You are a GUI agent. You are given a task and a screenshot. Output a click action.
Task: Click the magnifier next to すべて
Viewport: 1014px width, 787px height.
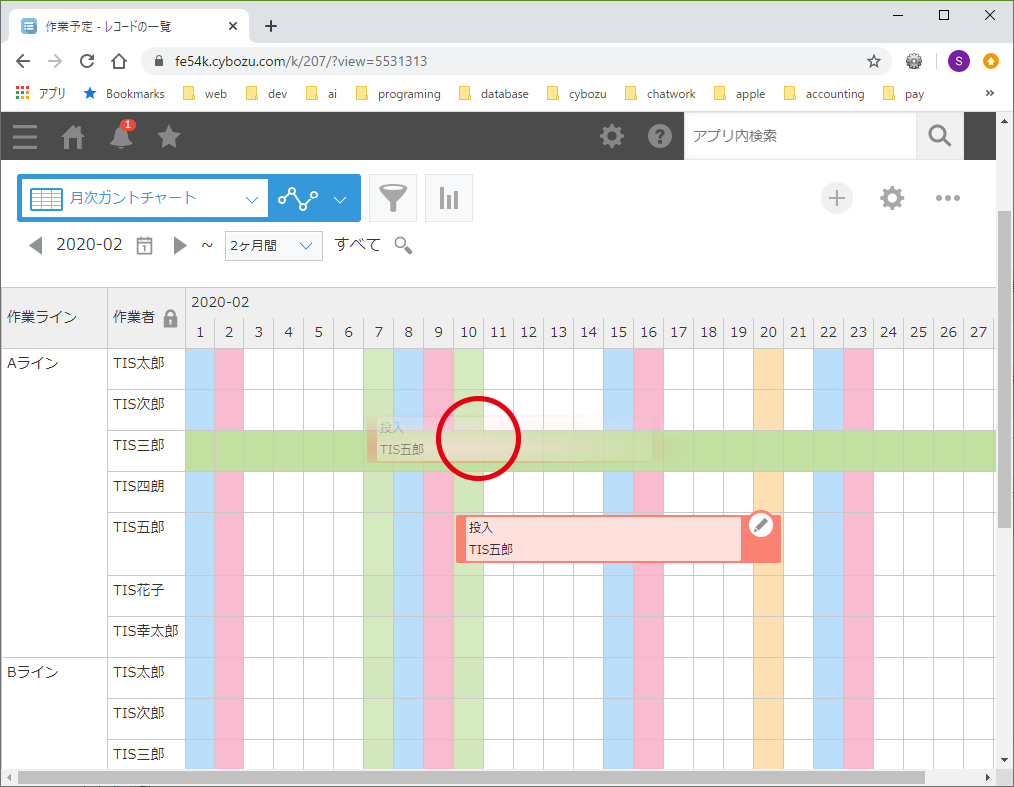pyautogui.click(x=403, y=245)
